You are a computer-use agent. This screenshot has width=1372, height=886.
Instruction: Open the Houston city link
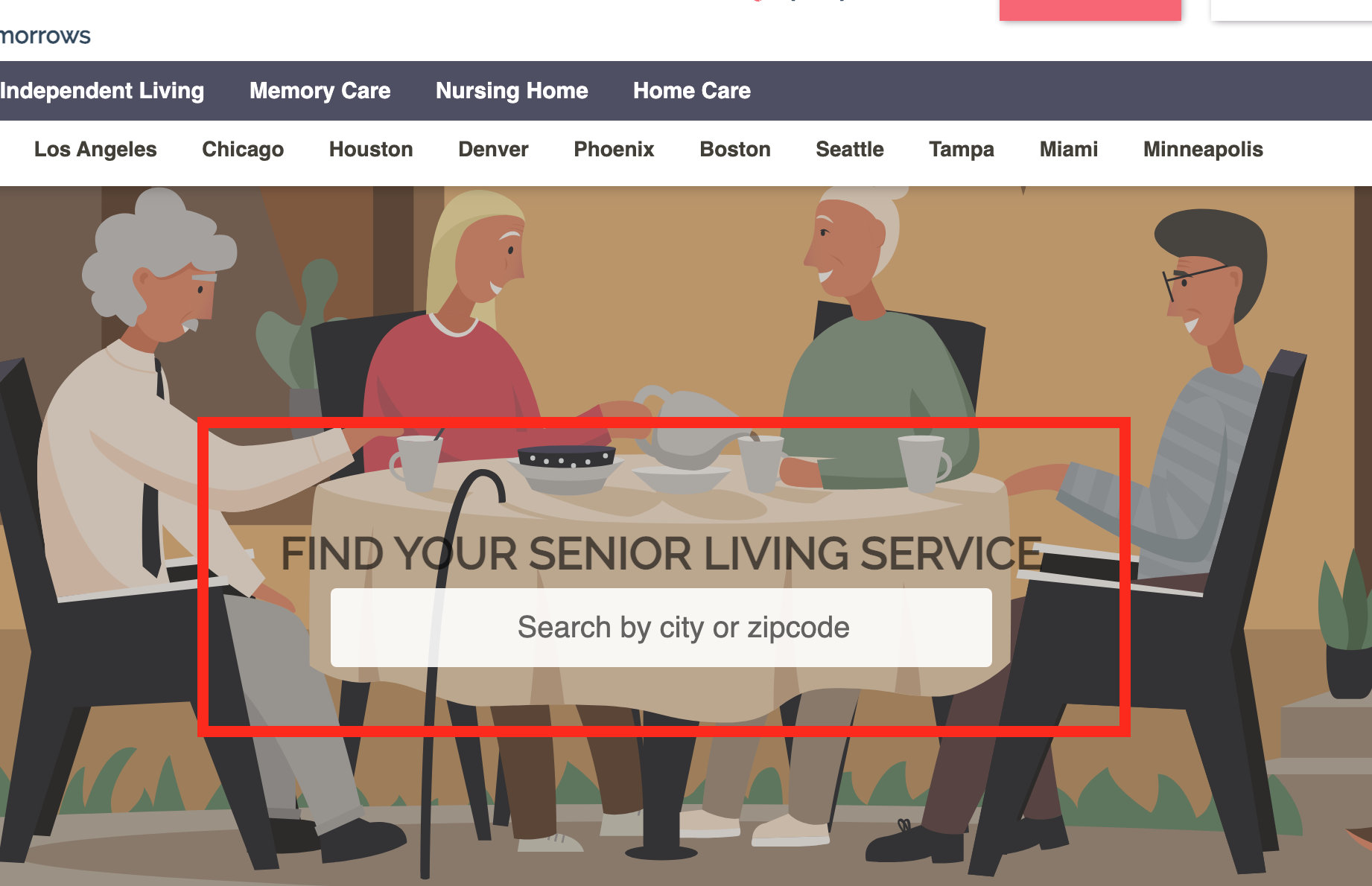click(371, 150)
